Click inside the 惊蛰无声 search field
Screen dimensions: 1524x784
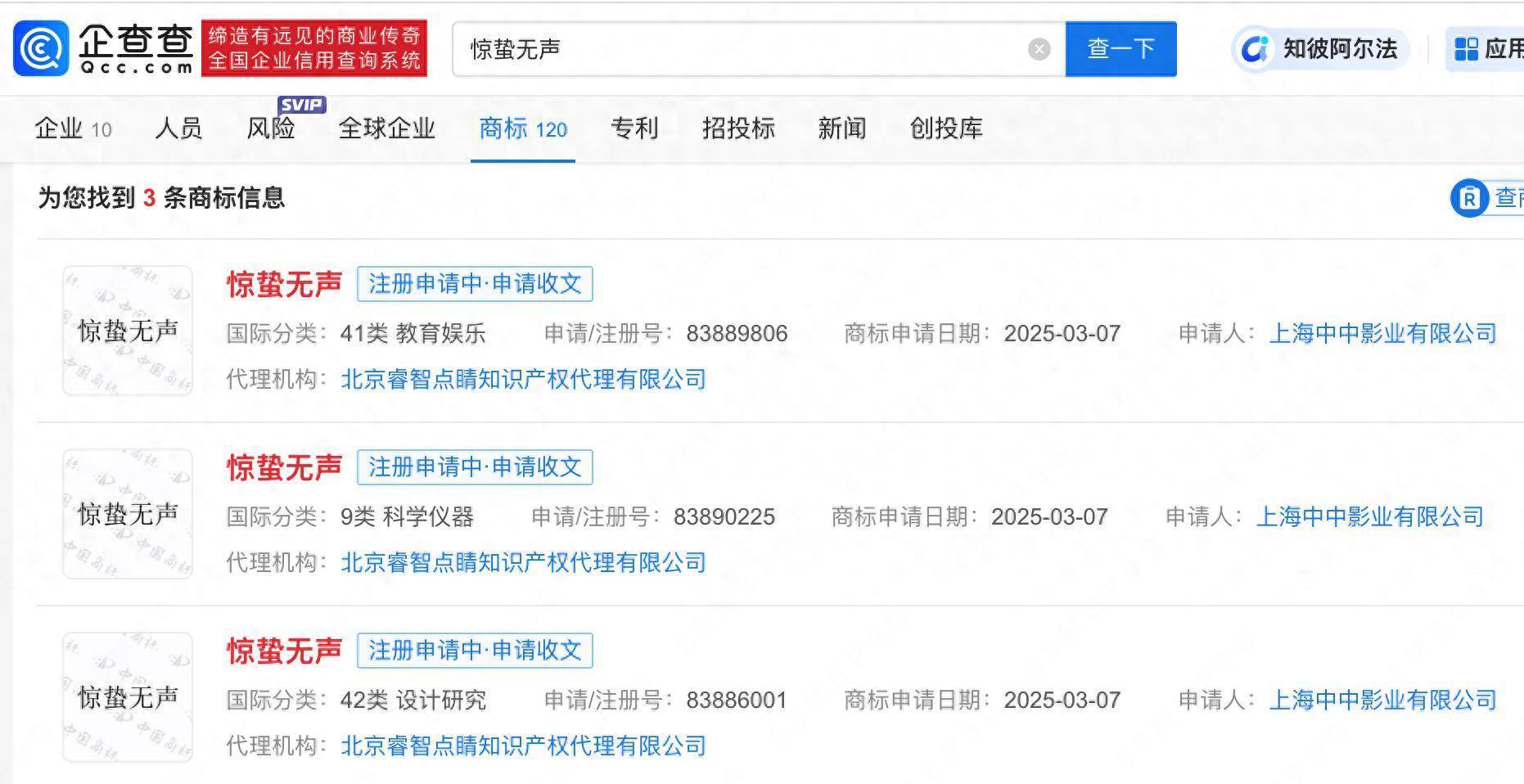(737, 49)
